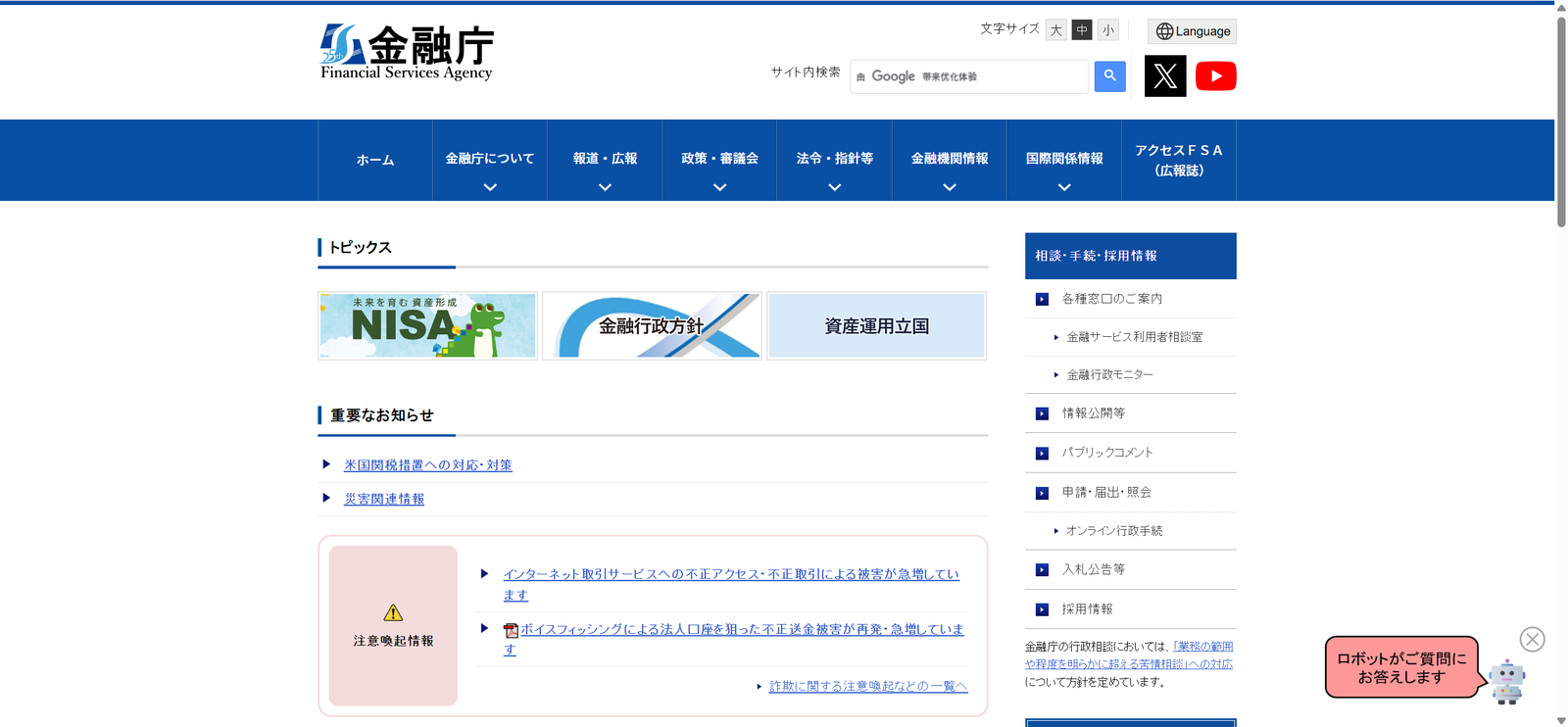The image size is (1568, 727).
Task: Open アクセスFSA (広報誌) menu item
Action: pos(1178,161)
